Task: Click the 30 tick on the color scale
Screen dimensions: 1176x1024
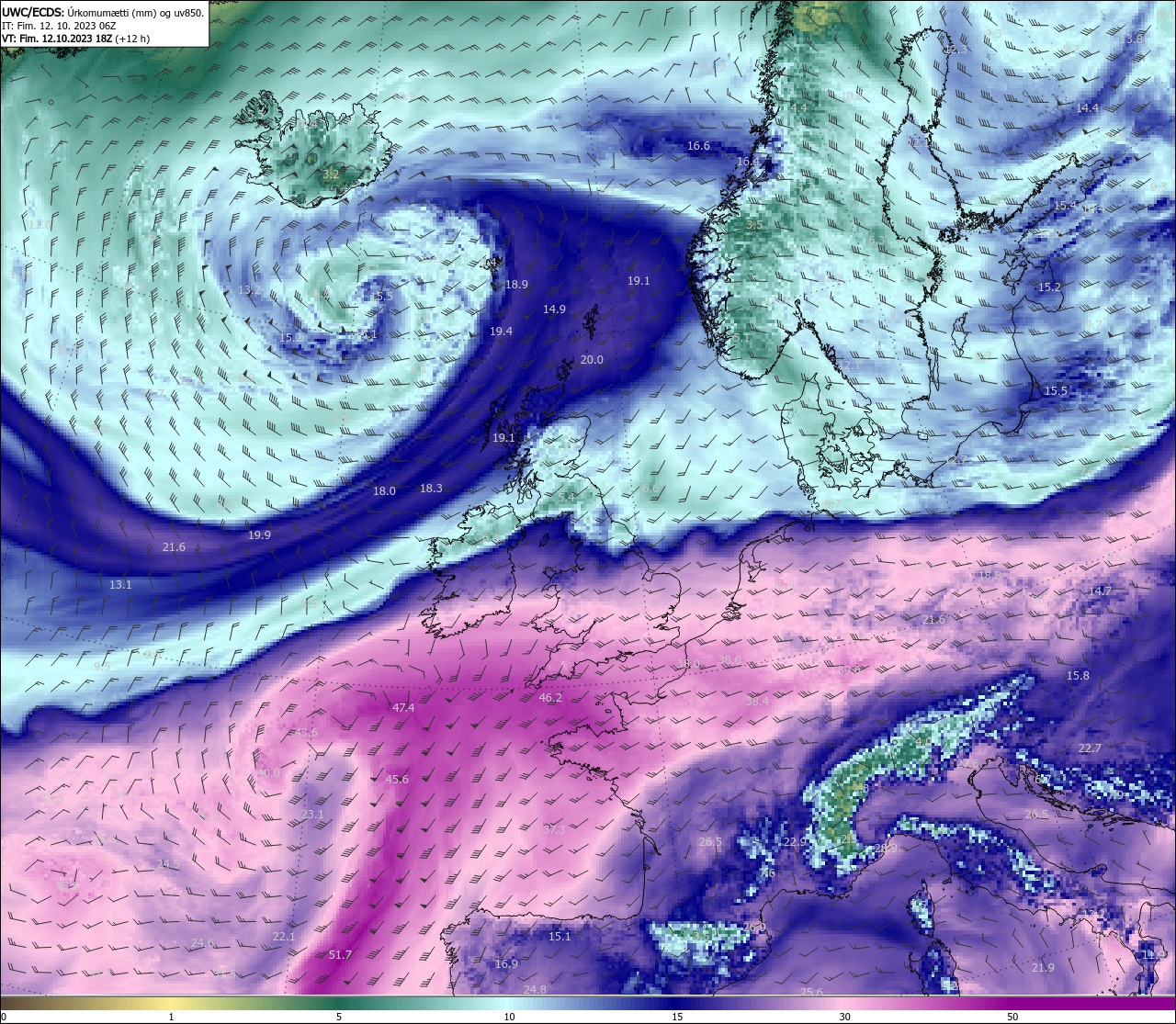Action: tap(844, 1017)
